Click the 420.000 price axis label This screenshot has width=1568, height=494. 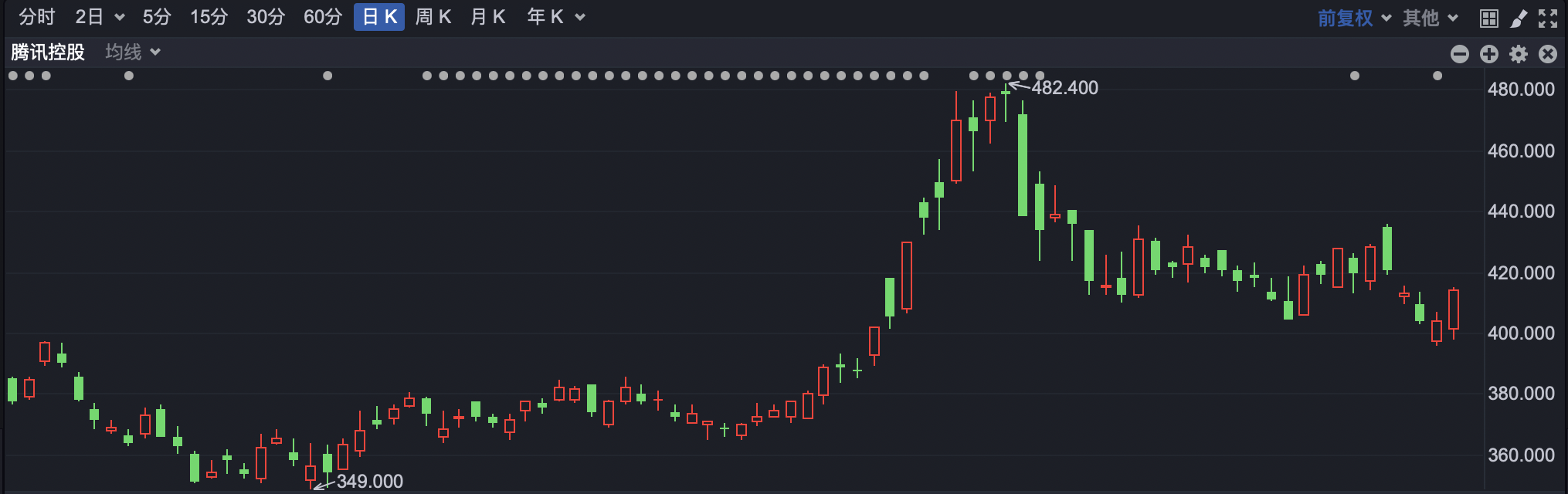click(x=1521, y=273)
